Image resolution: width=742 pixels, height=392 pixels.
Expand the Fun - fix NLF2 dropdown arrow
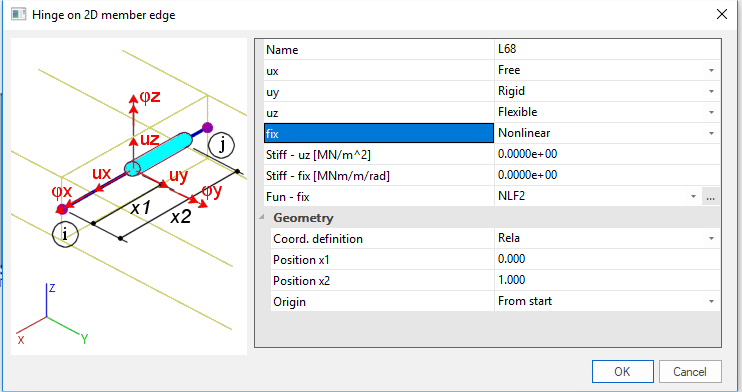pyautogui.click(x=693, y=196)
